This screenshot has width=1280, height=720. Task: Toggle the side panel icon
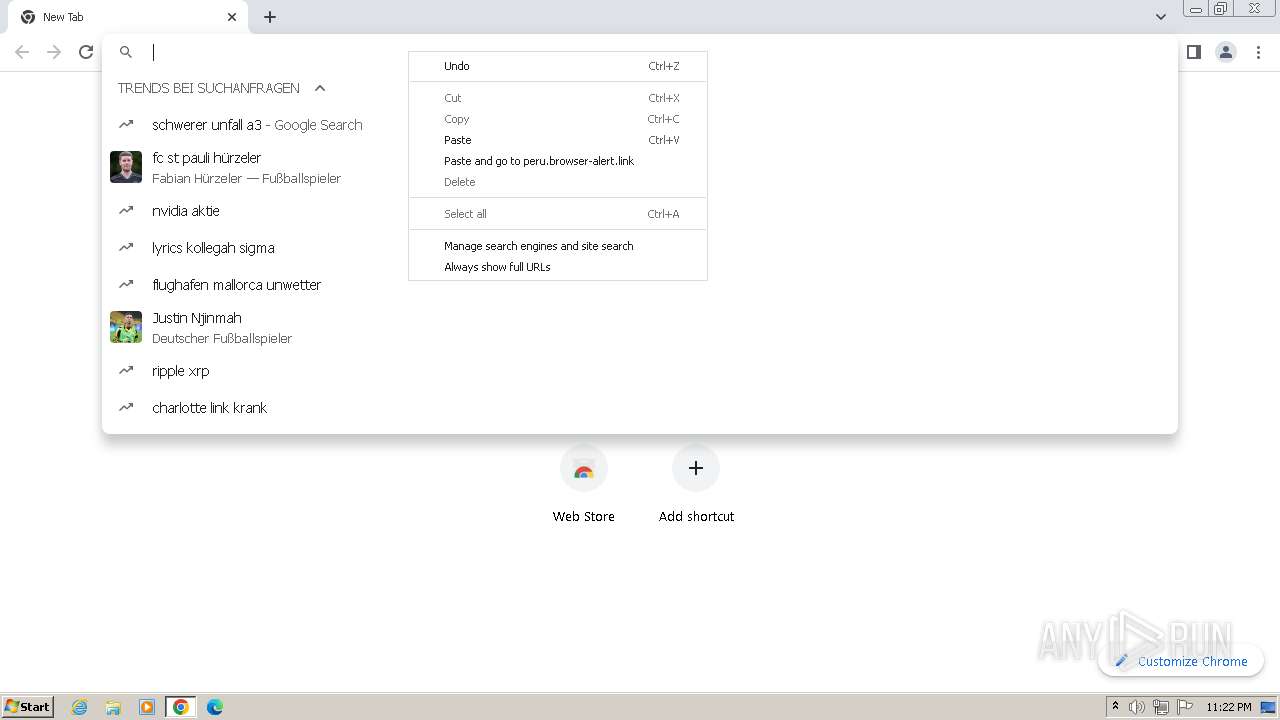pos(1193,52)
